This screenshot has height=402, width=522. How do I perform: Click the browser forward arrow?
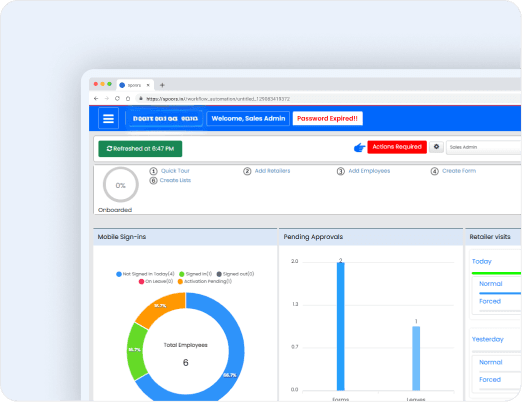[107, 99]
